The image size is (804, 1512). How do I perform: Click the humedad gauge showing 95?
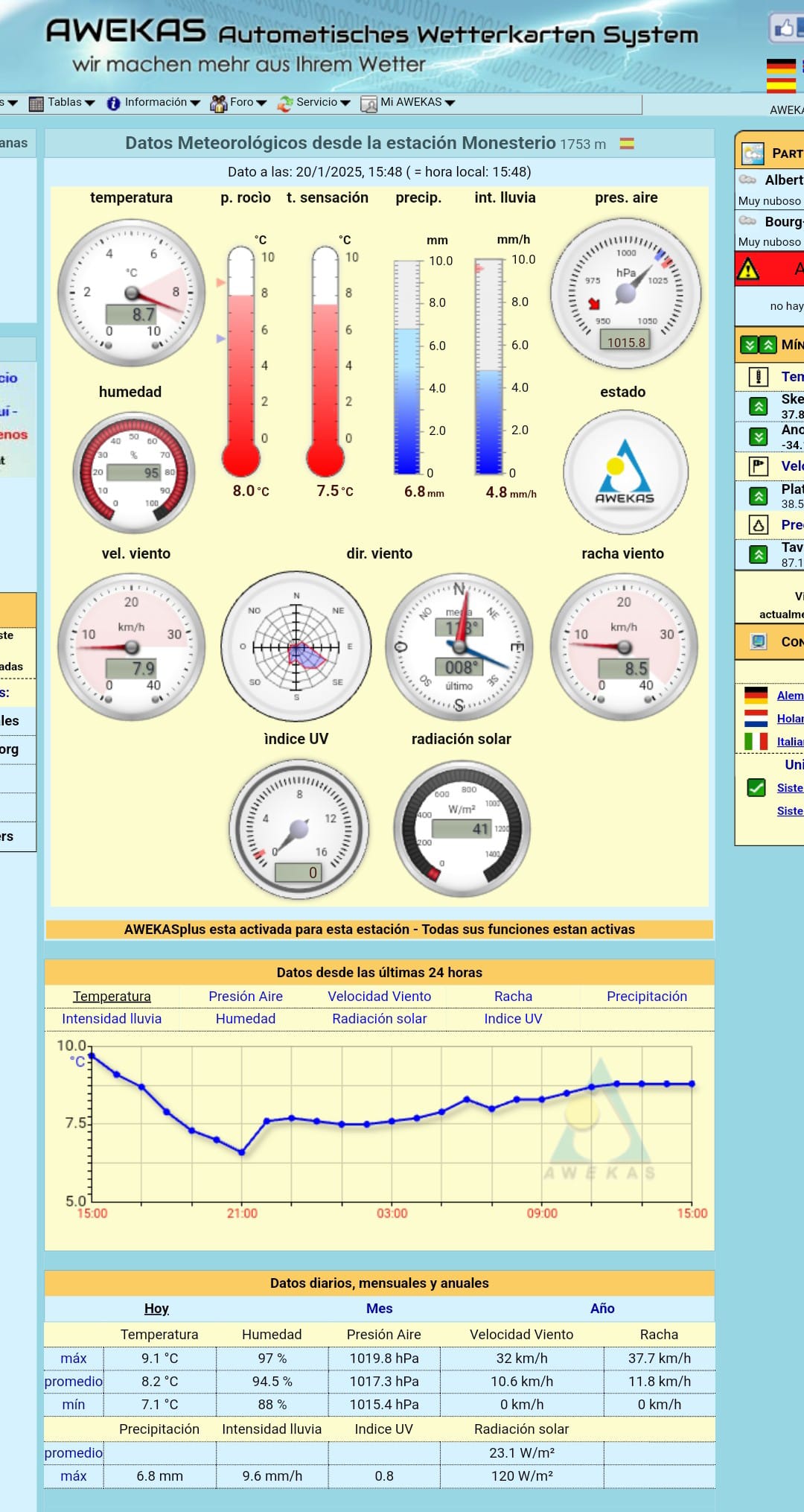coord(134,472)
